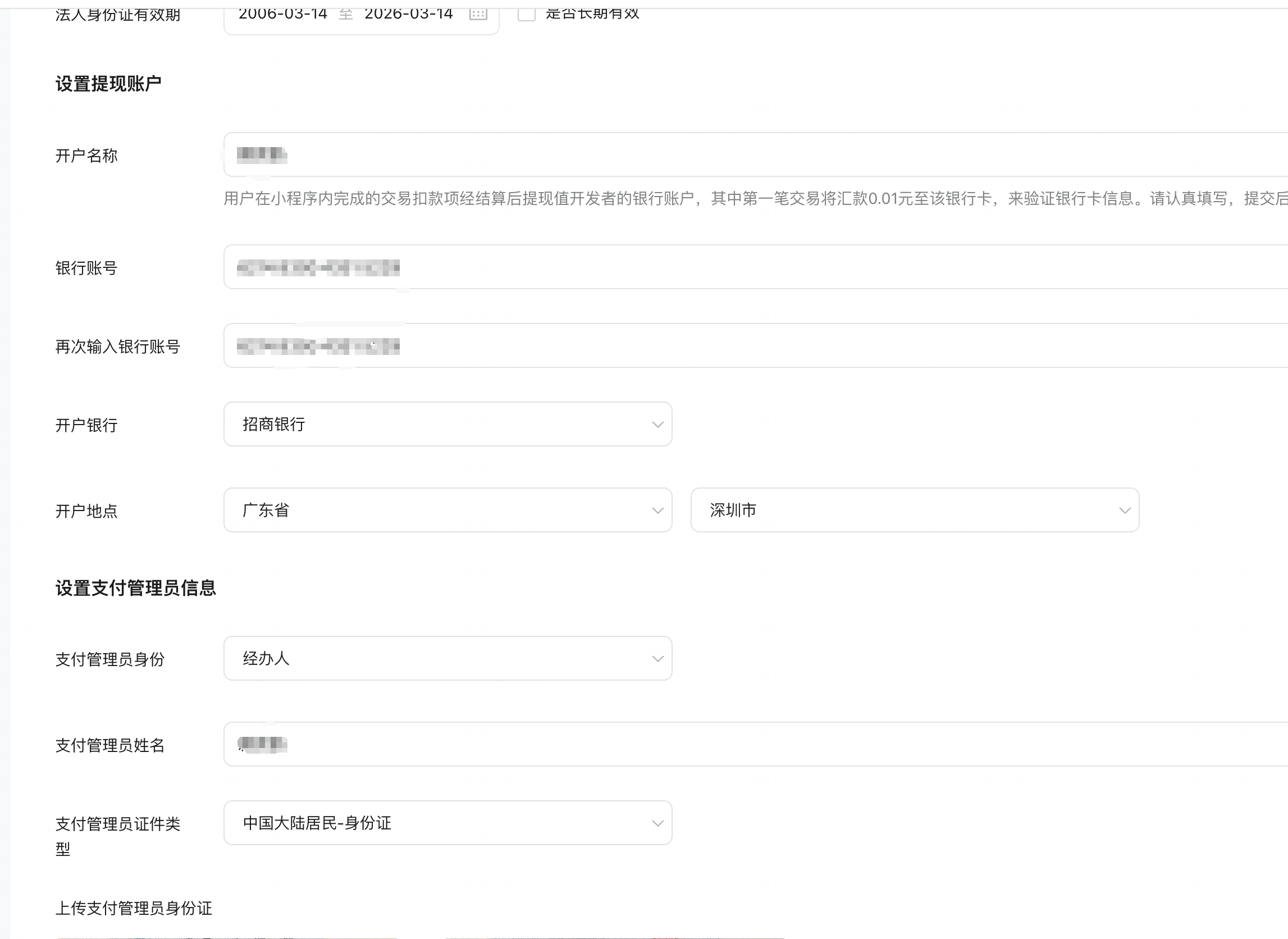This screenshot has width=1288, height=939.
Task: Click chevron arrow of 广东省 selector
Action: tap(657, 510)
